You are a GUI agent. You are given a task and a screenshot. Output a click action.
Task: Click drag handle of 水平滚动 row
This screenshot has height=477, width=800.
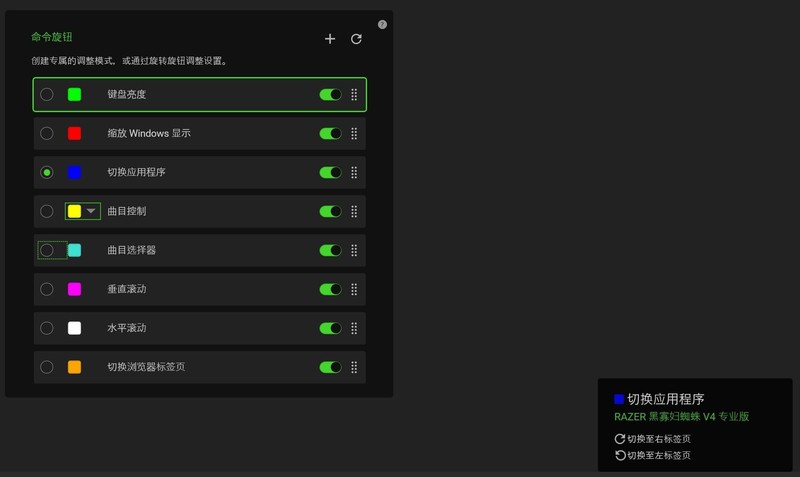point(354,328)
